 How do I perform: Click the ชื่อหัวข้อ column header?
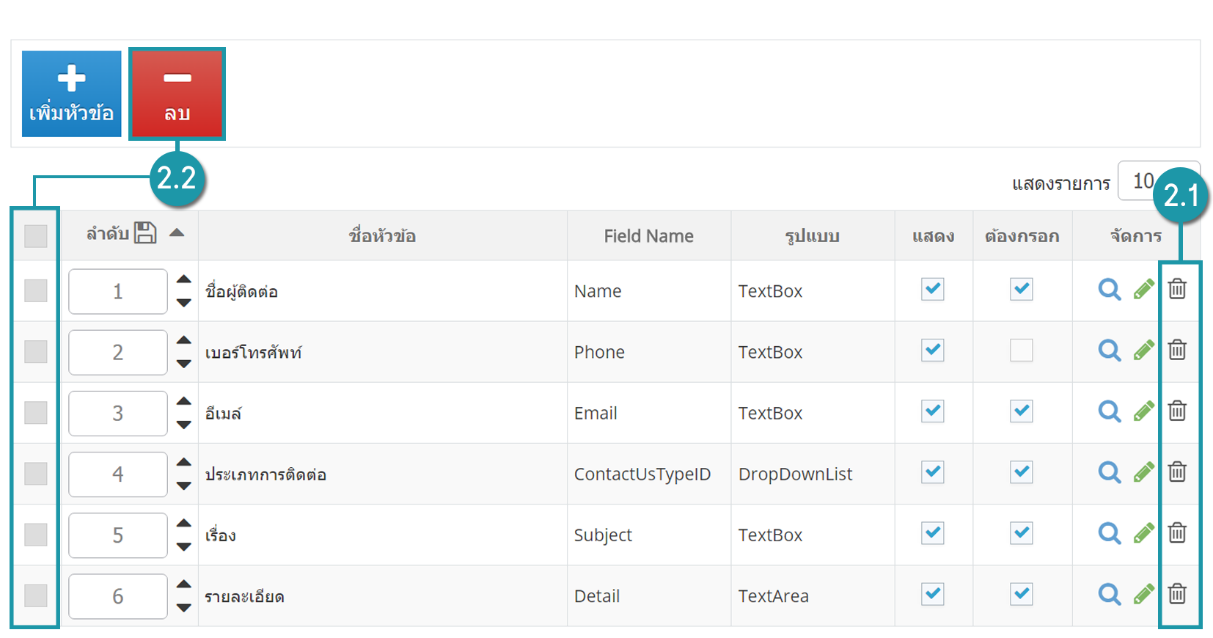pyautogui.click(x=383, y=236)
